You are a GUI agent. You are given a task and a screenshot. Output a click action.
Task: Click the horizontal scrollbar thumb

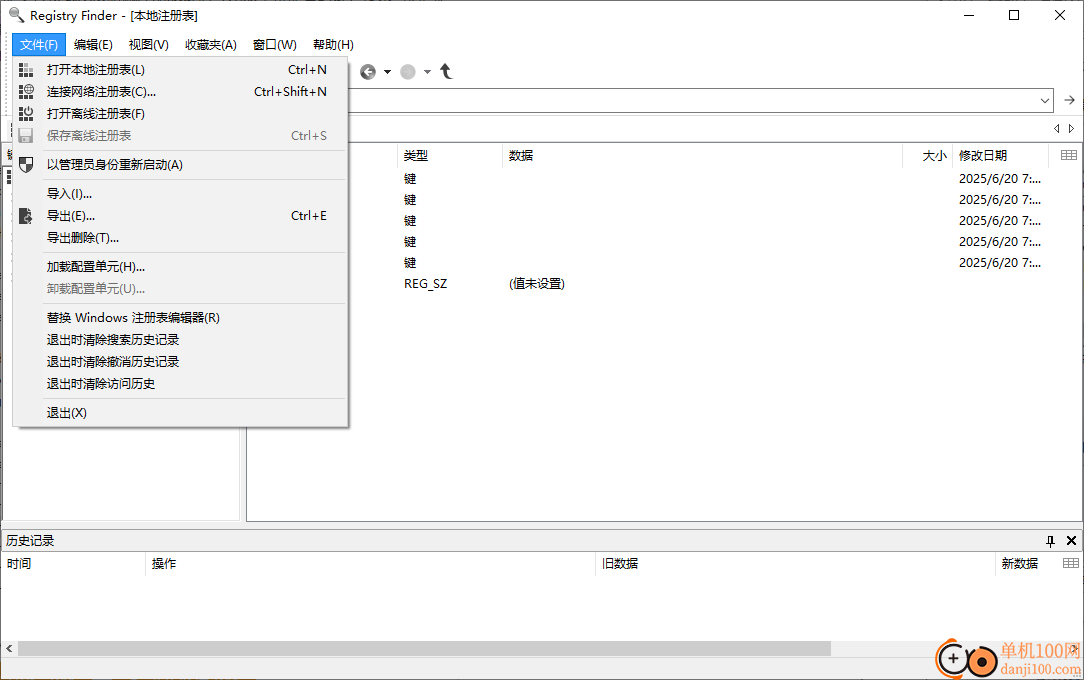[424, 649]
